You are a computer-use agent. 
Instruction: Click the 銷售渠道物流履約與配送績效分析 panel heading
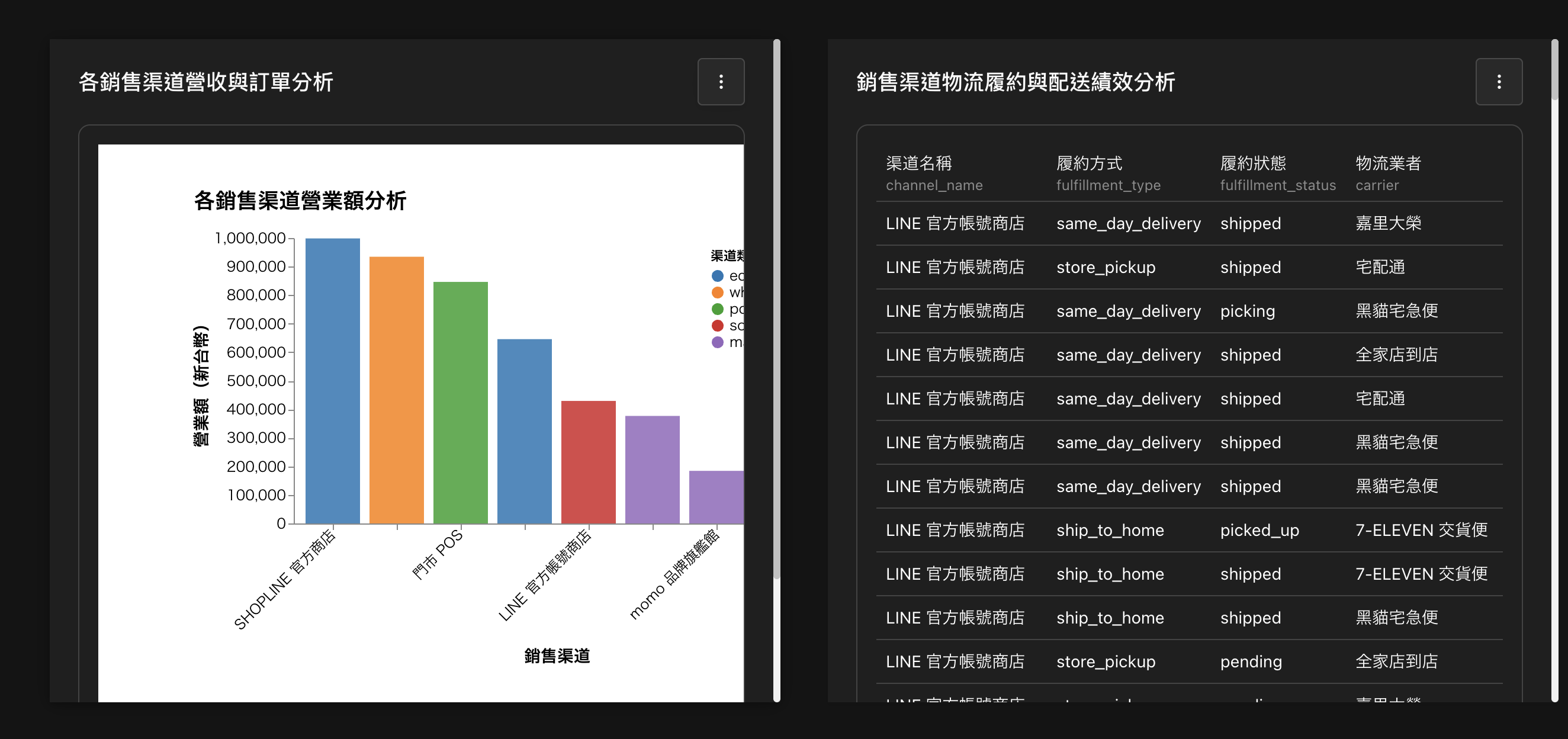click(1016, 82)
